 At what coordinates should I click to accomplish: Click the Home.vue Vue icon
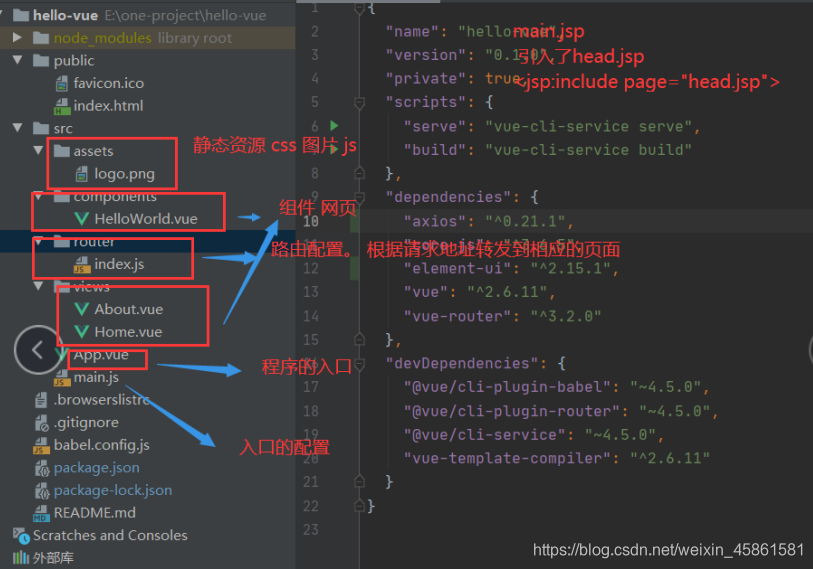pyautogui.click(x=82, y=332)
